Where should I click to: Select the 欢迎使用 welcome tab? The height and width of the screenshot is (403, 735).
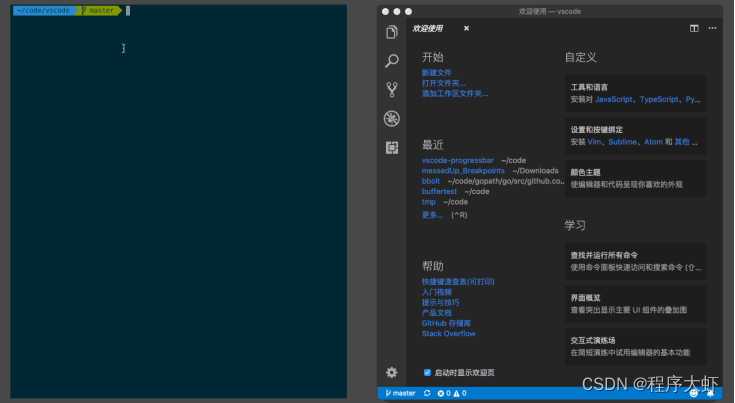pos(428,29)
